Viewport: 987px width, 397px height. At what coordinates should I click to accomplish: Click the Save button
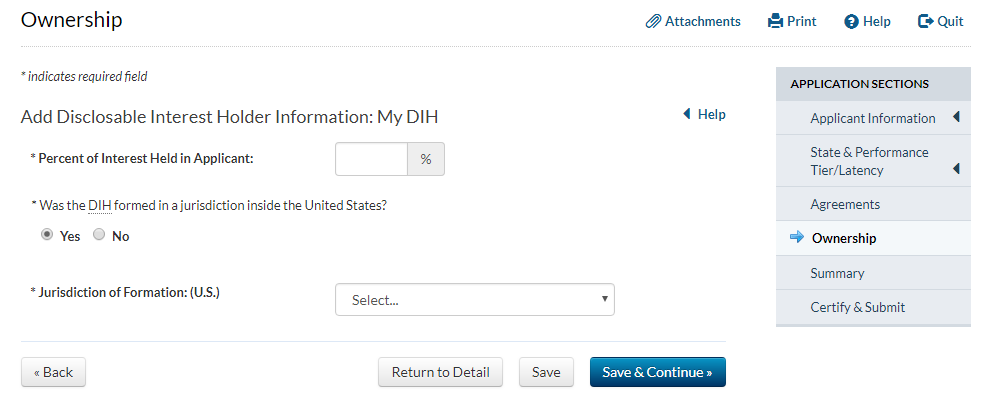[546, 372]
